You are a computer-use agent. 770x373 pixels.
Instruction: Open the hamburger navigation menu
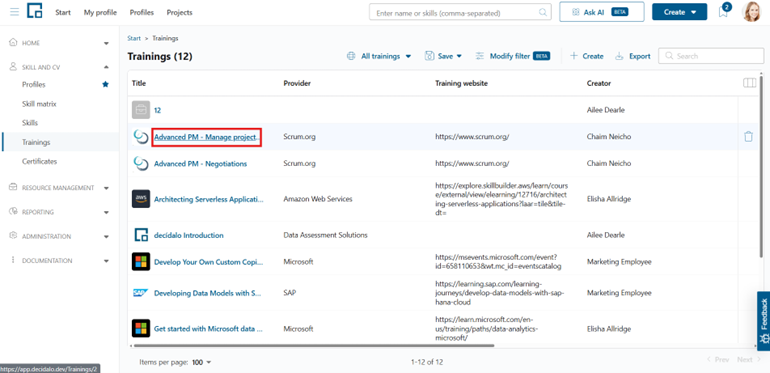[x=14, y=12]
